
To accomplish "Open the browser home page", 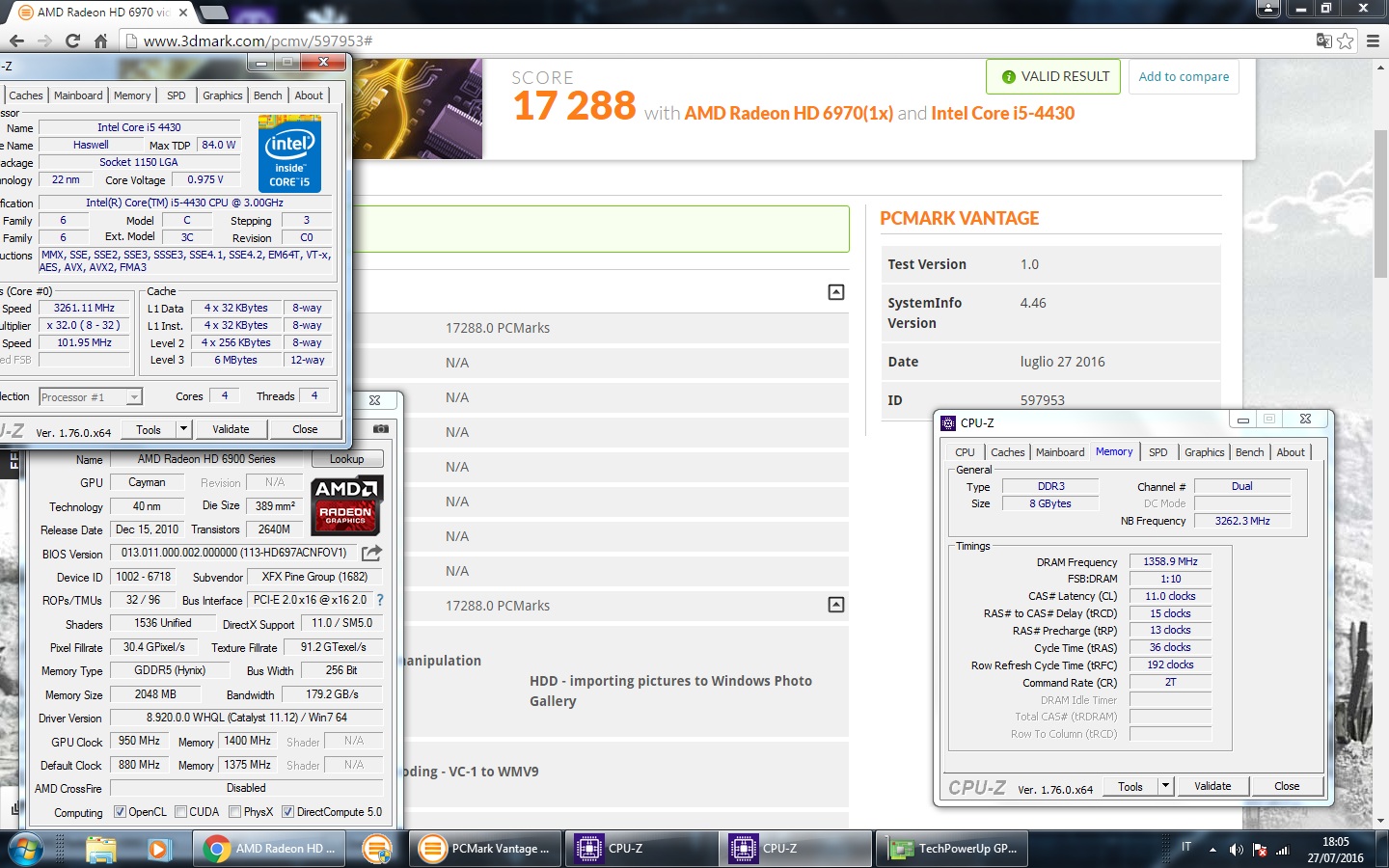I will tap(100, 41).
